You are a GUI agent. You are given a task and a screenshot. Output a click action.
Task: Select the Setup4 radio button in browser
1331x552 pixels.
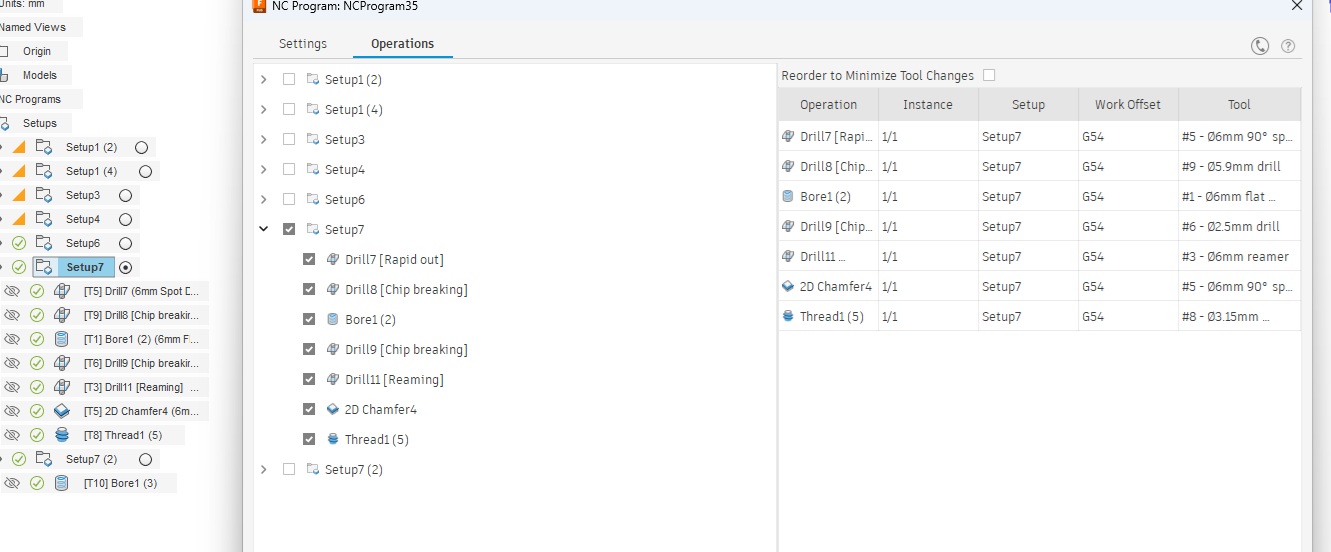tap(125, 219)
